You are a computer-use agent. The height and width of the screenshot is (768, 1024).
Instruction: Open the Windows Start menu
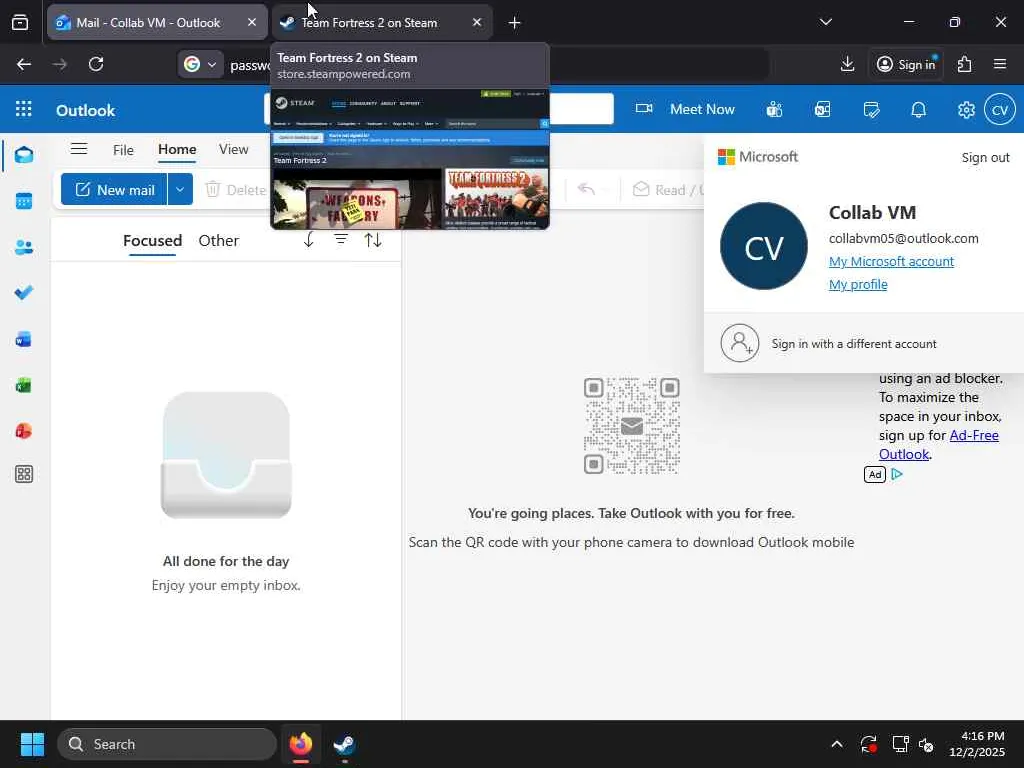(x=32, y=744)
